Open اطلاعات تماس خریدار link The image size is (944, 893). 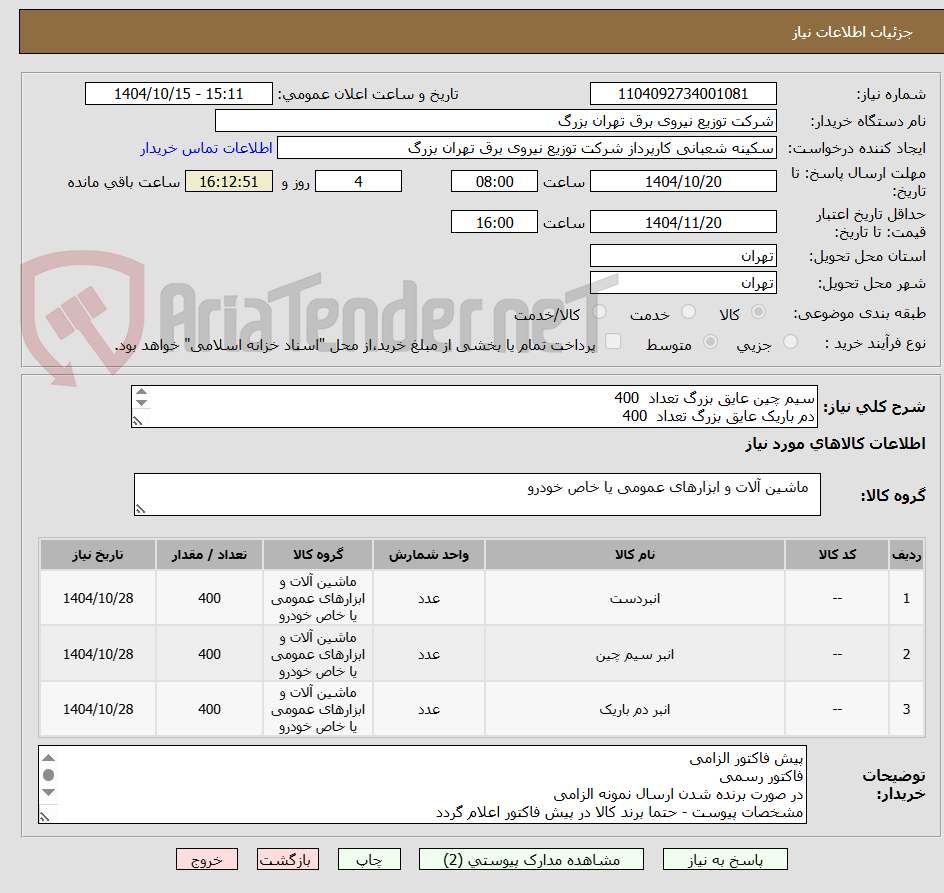[206, 148]
